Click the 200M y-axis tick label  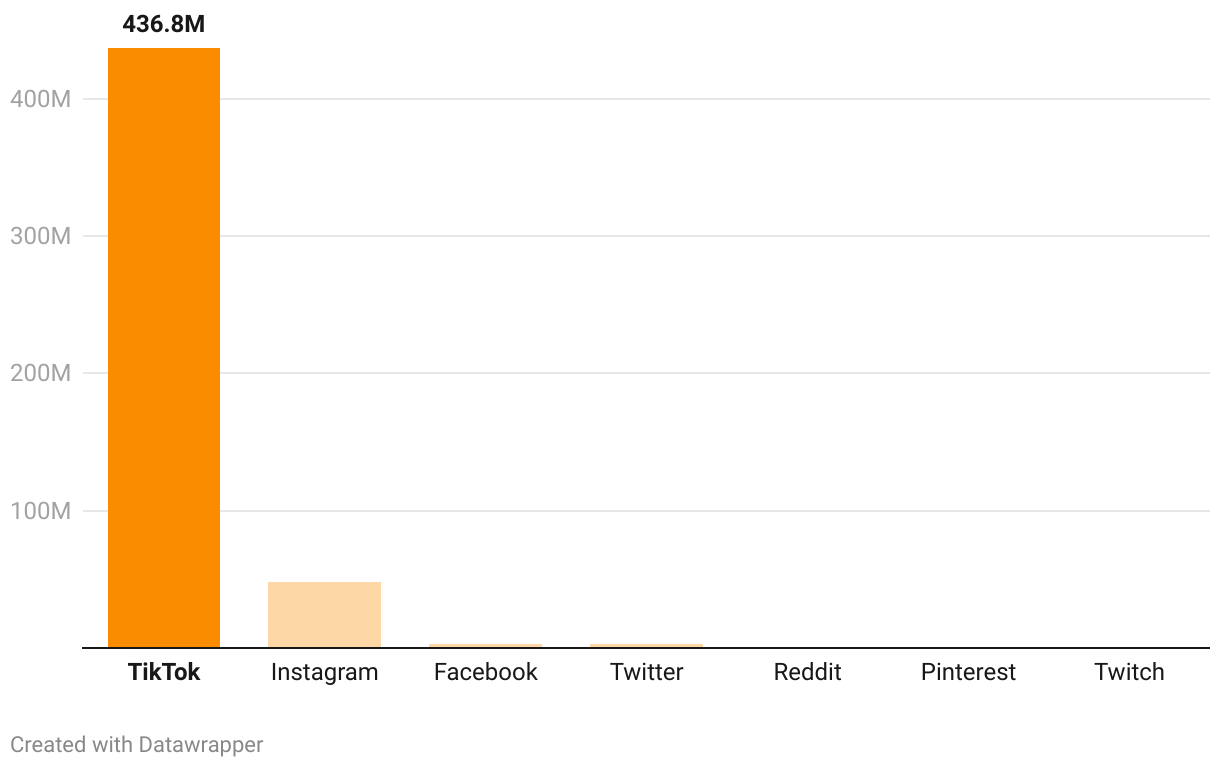(39, 374)
